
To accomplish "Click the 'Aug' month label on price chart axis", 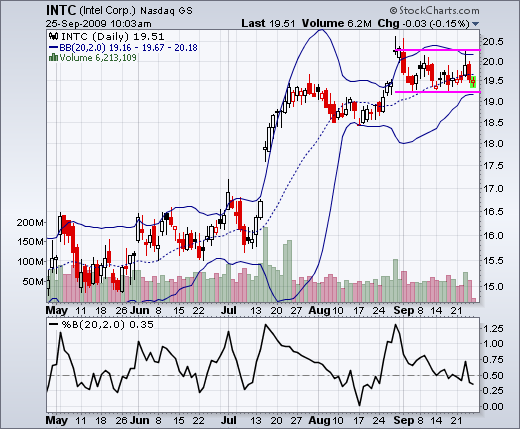I will tap(319, 310).
